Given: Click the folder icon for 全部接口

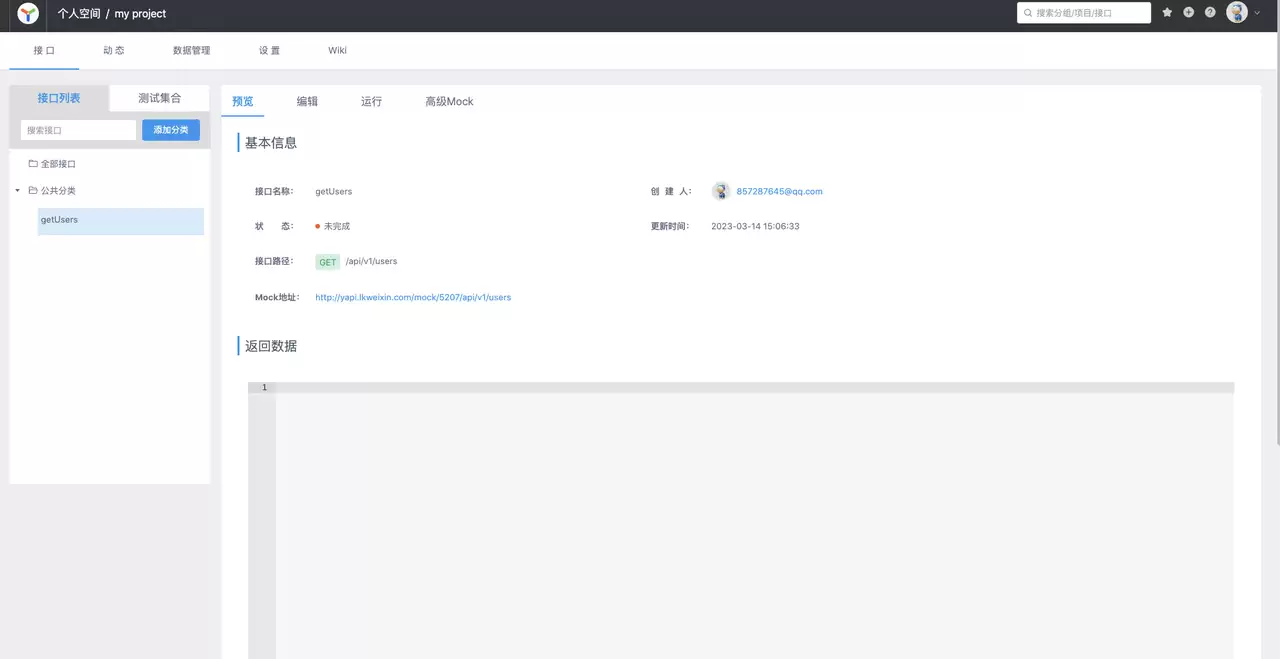Looking at the screenshot, I should point(33,163).
